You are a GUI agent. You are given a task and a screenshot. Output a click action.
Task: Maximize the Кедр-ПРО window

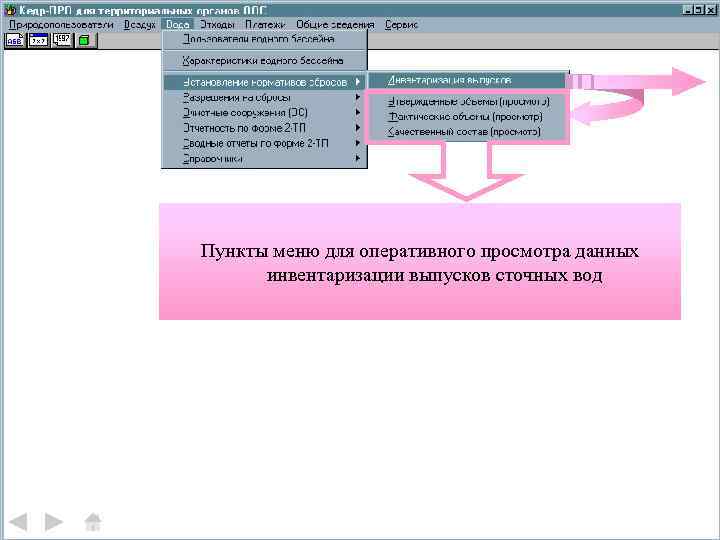click(x=698, y=10)
